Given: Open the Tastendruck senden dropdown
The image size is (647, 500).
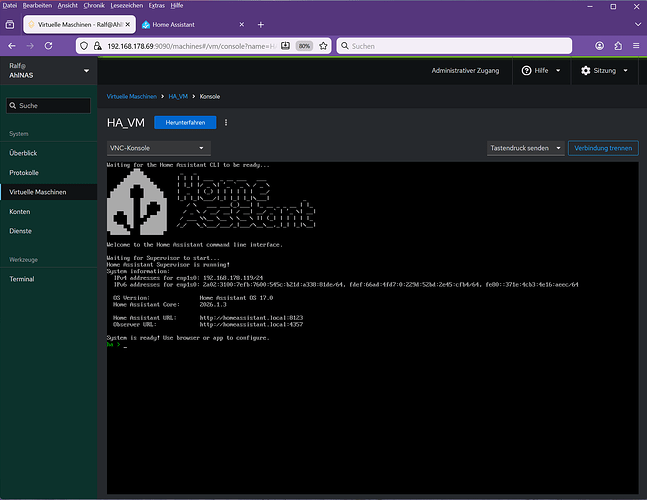Looking at the screenshot, I should tap(524, 148).
